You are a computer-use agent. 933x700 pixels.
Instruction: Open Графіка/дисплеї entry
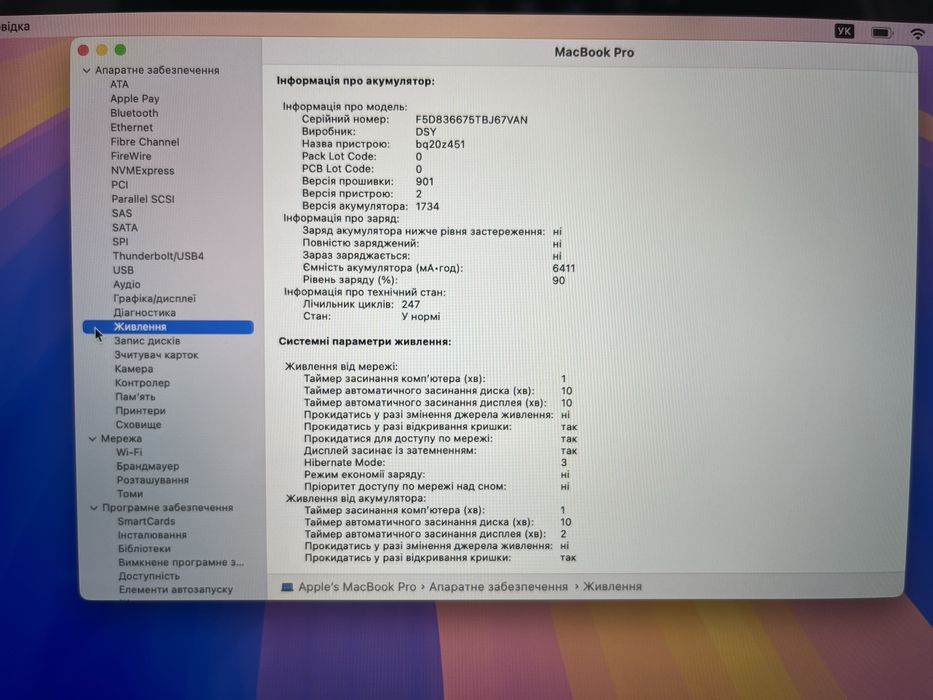[155, 299]
